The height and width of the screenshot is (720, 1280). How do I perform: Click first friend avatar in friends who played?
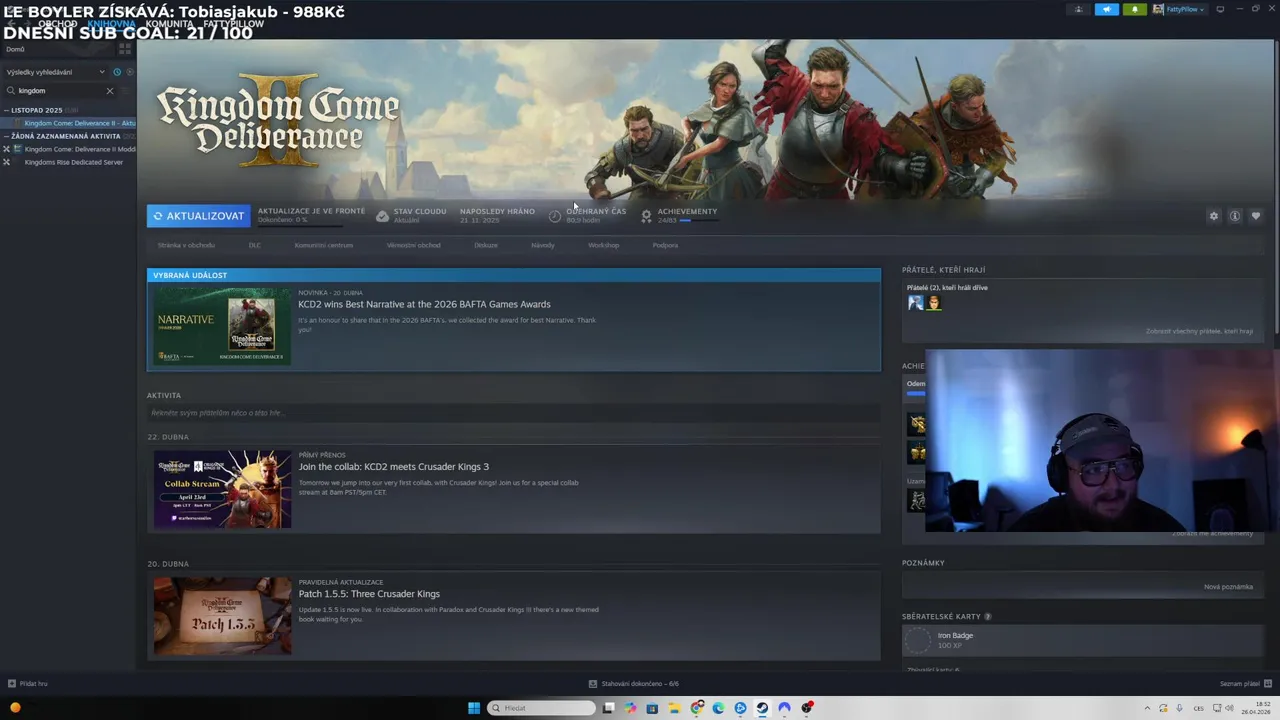[915, 303]
